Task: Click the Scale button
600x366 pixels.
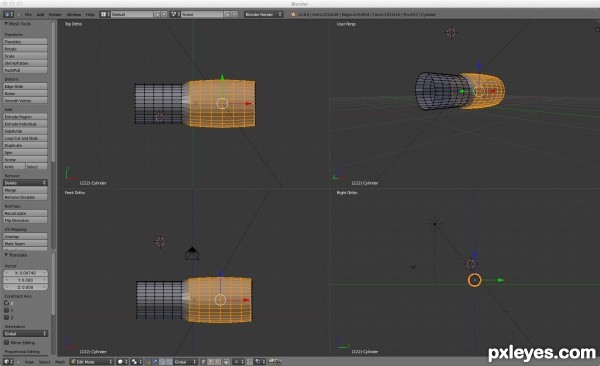Action: 25,56
